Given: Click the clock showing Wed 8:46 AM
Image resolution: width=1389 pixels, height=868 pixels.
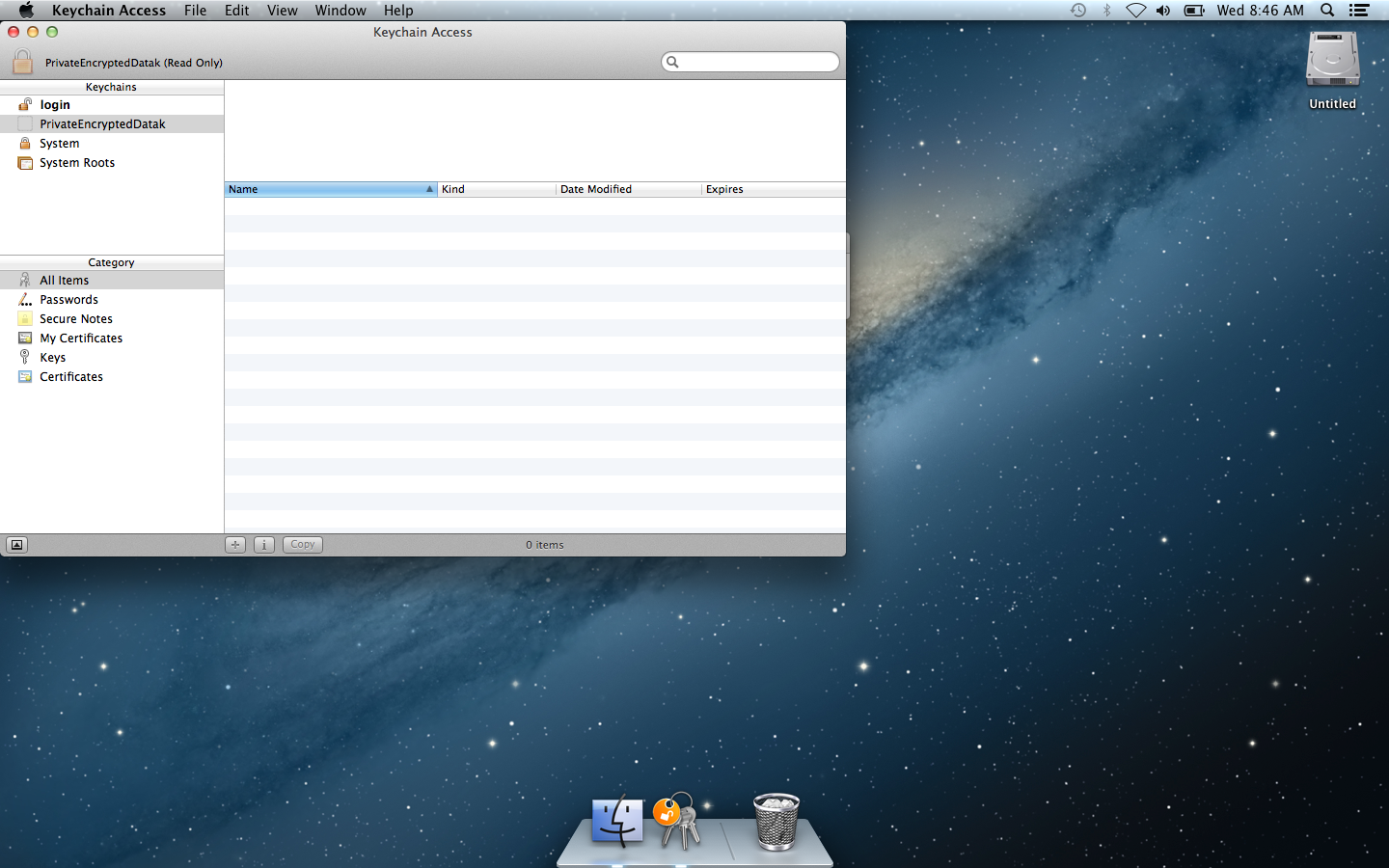Looking at the screenshot, I should click(x=1260, y=10).
